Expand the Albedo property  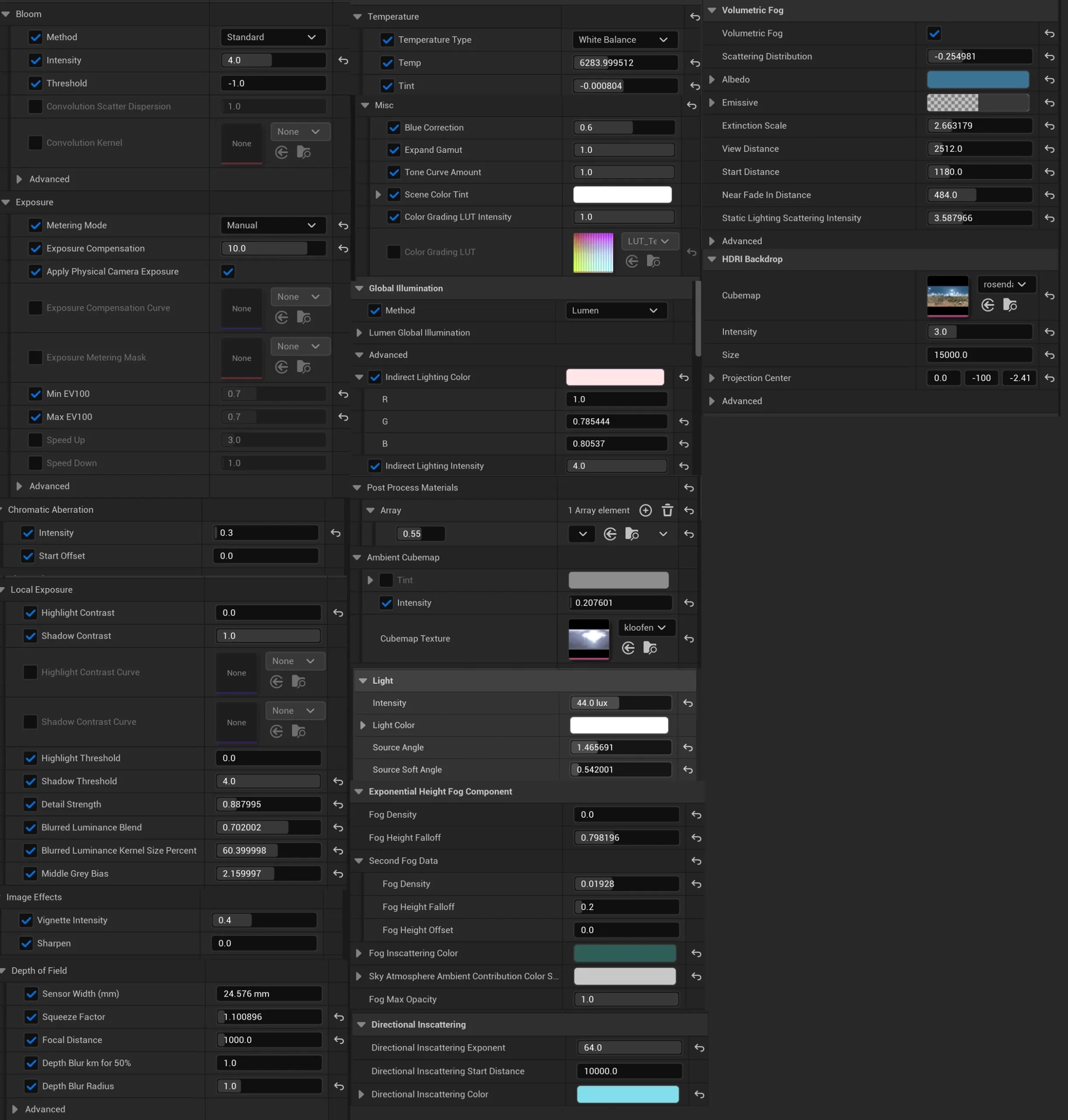[x=712, y=80]
